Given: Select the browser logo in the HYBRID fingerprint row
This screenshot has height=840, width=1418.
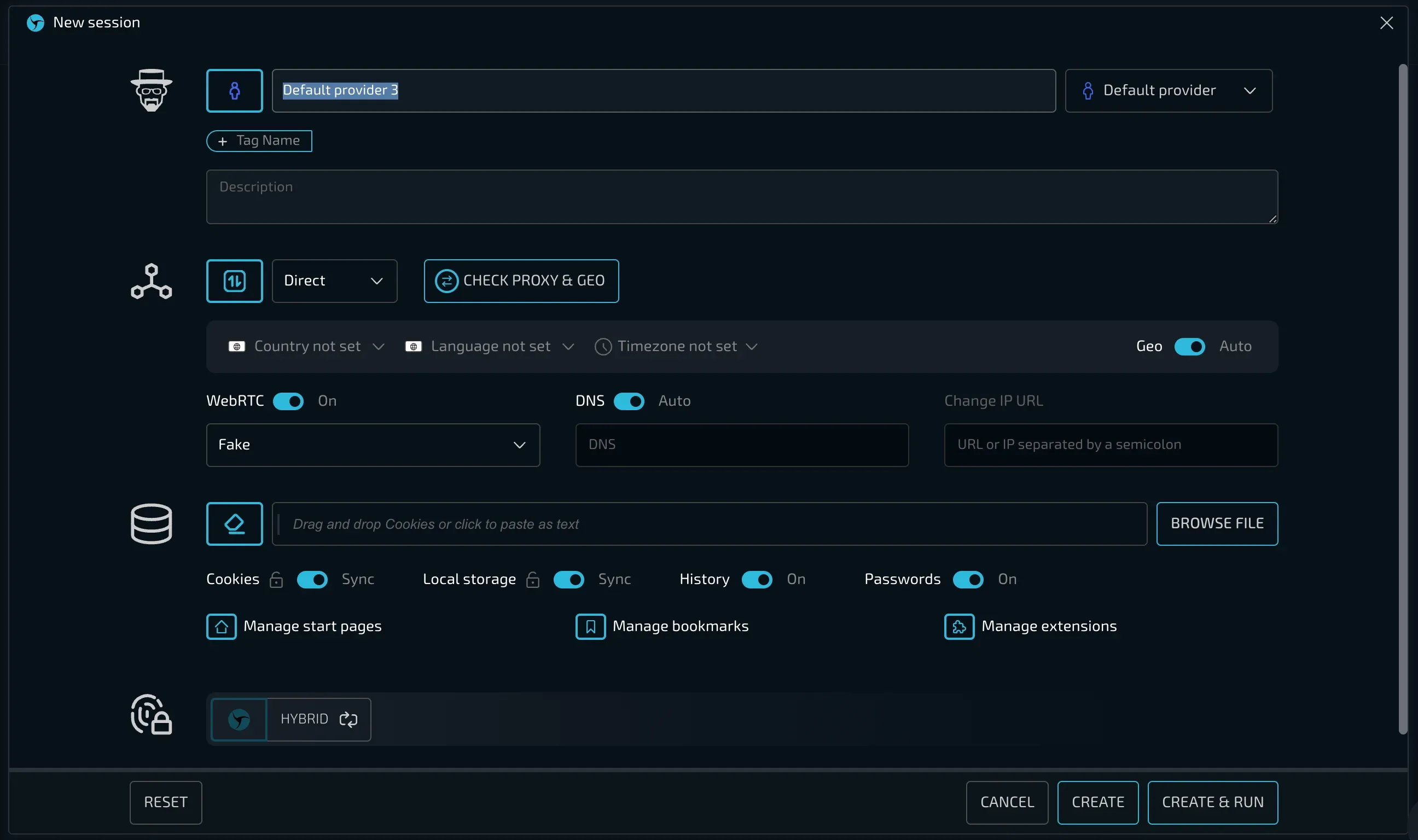Looking at the screenshot, I should [x=239, y=720].
